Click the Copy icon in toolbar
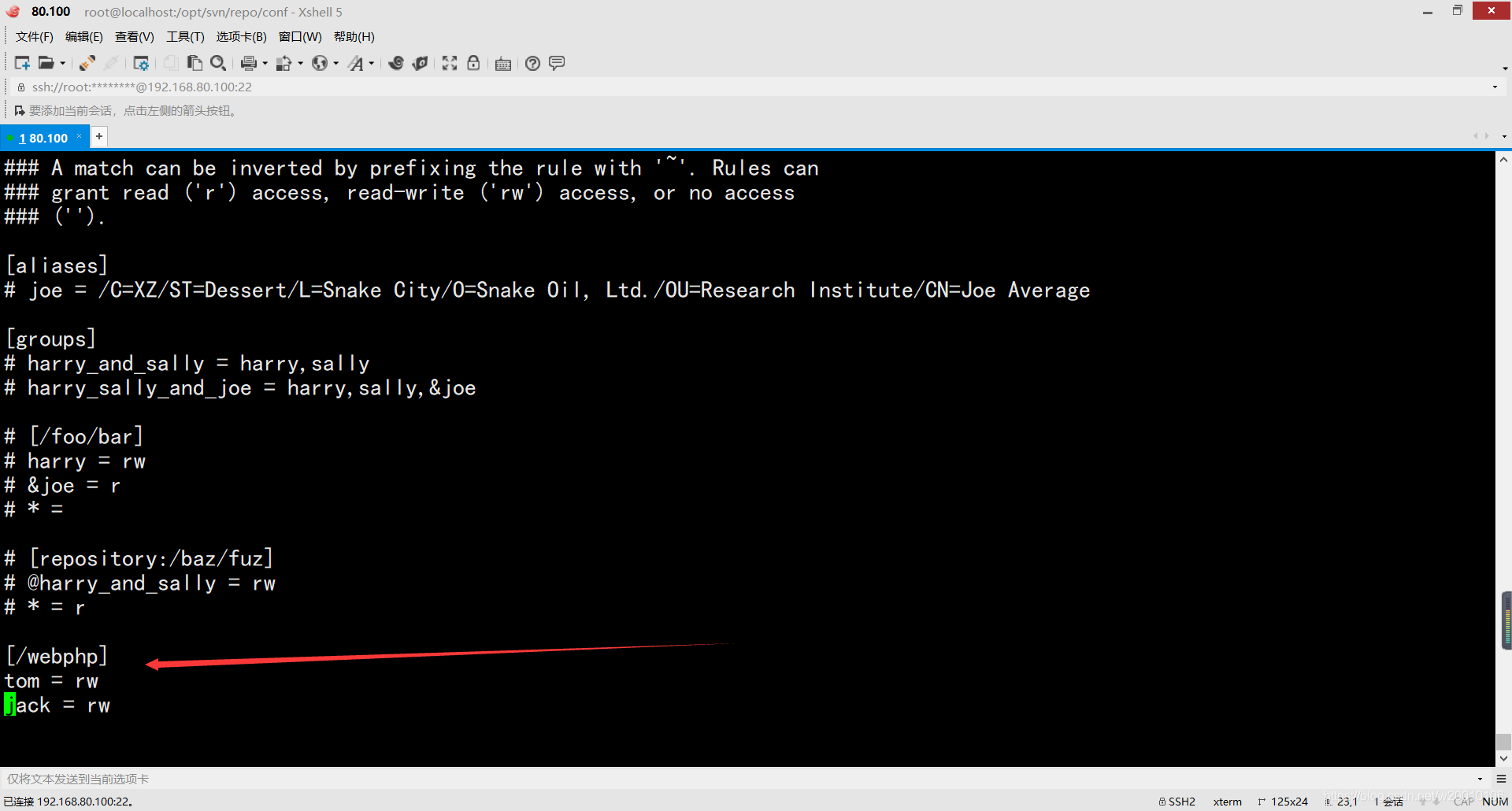The image size is (1512, 811). 170,63
